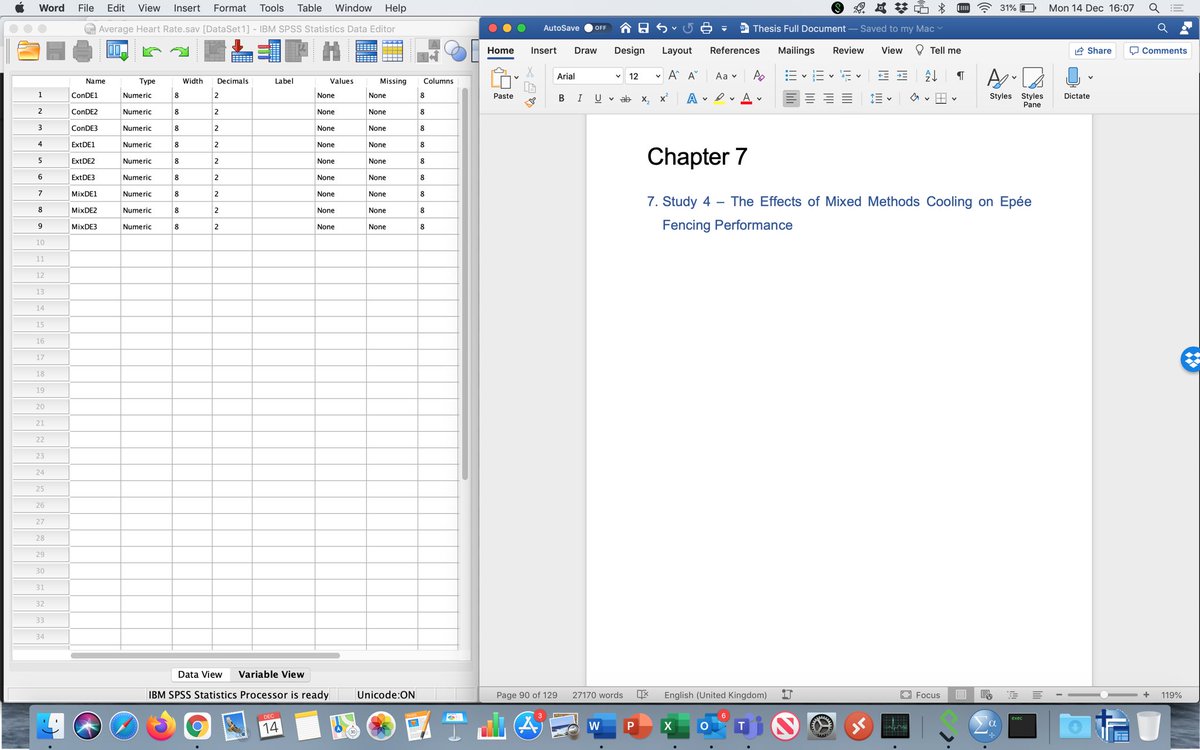Image resolution: width=1200 pixels, height=750 pixels.
Task: Open the borders dropdown arrow
Action: 954,98
